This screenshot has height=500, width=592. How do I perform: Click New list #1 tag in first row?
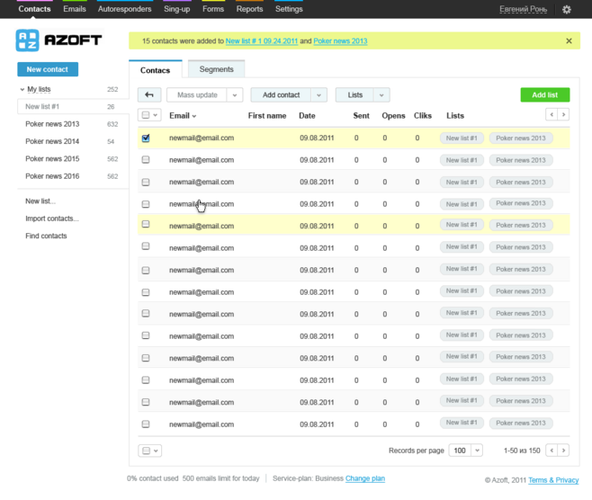461,138
